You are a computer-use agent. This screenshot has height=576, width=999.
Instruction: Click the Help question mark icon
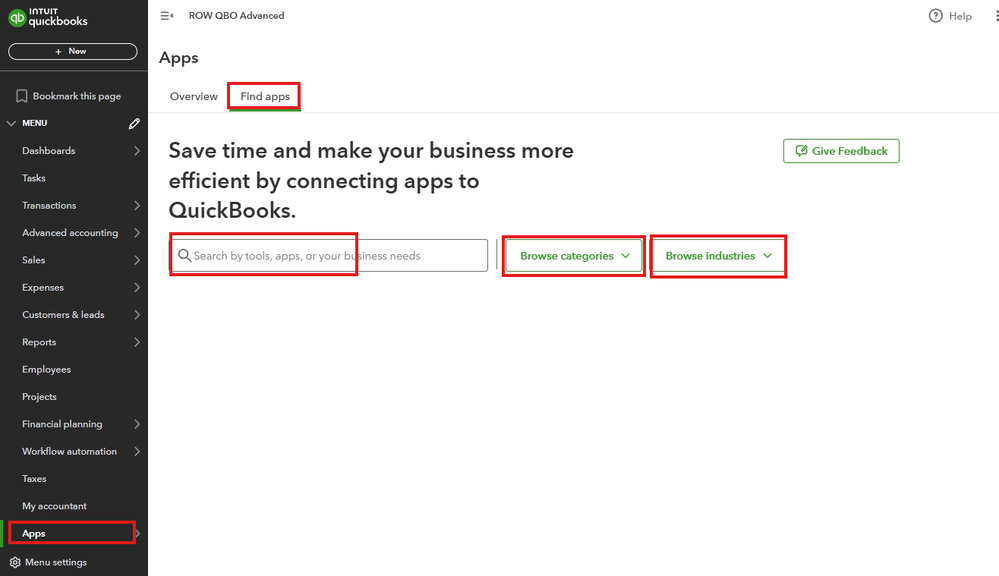tap(936, 16)
